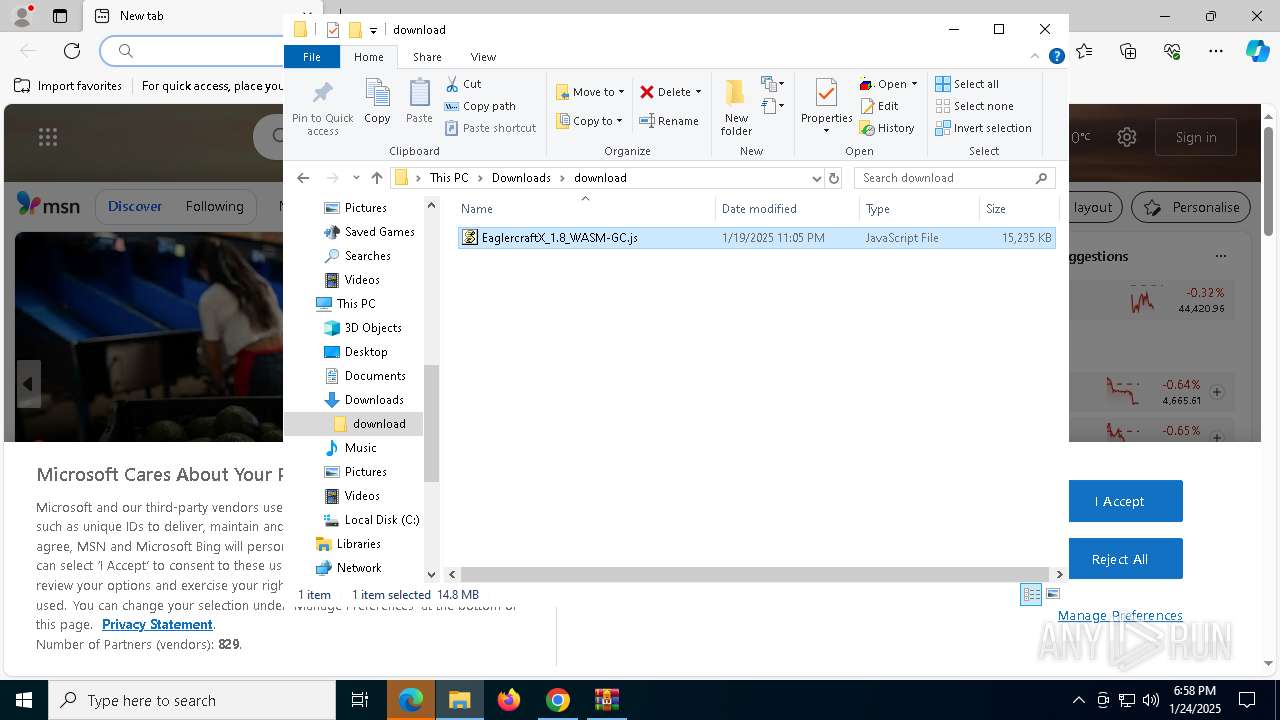Click Select all in the ribbon
Image resolution: width=1280 pixels, height=720 pixels.
tap(967, 84)
